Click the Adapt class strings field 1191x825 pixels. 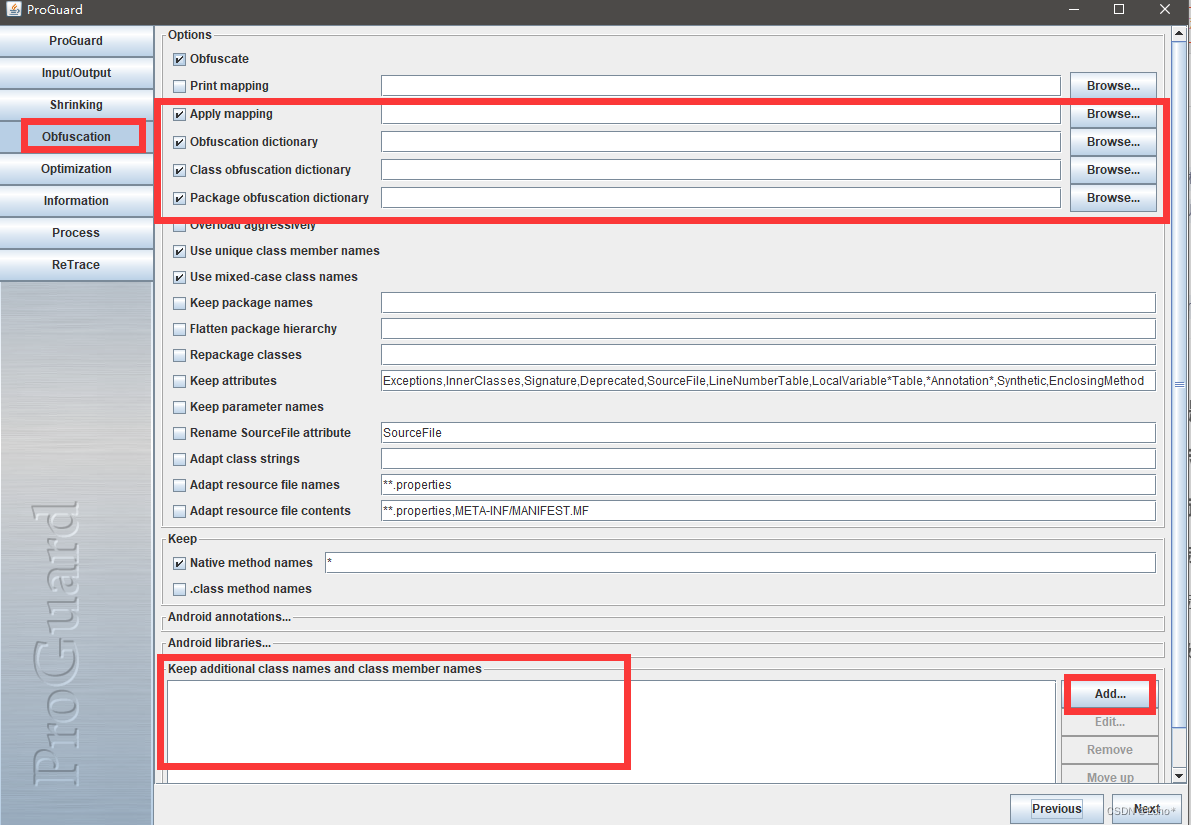click(768, 459)
